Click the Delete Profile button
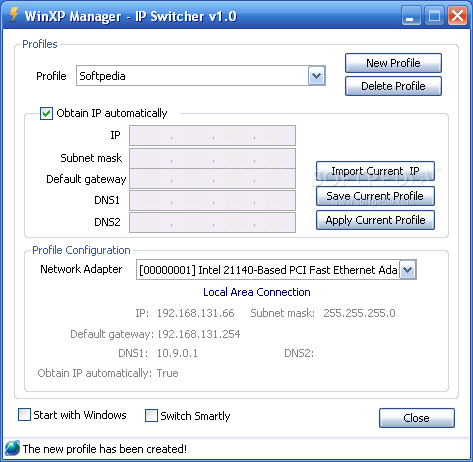 point(393,86)
